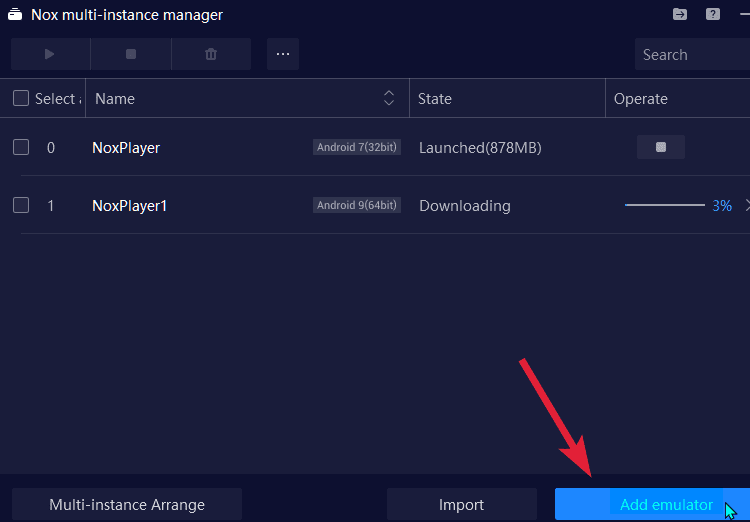The width and height of the screenshot is (750, 522).
Task: Select the NoxPlayer1 instance name
Action: pyautogui.click(x=129, y=206)
